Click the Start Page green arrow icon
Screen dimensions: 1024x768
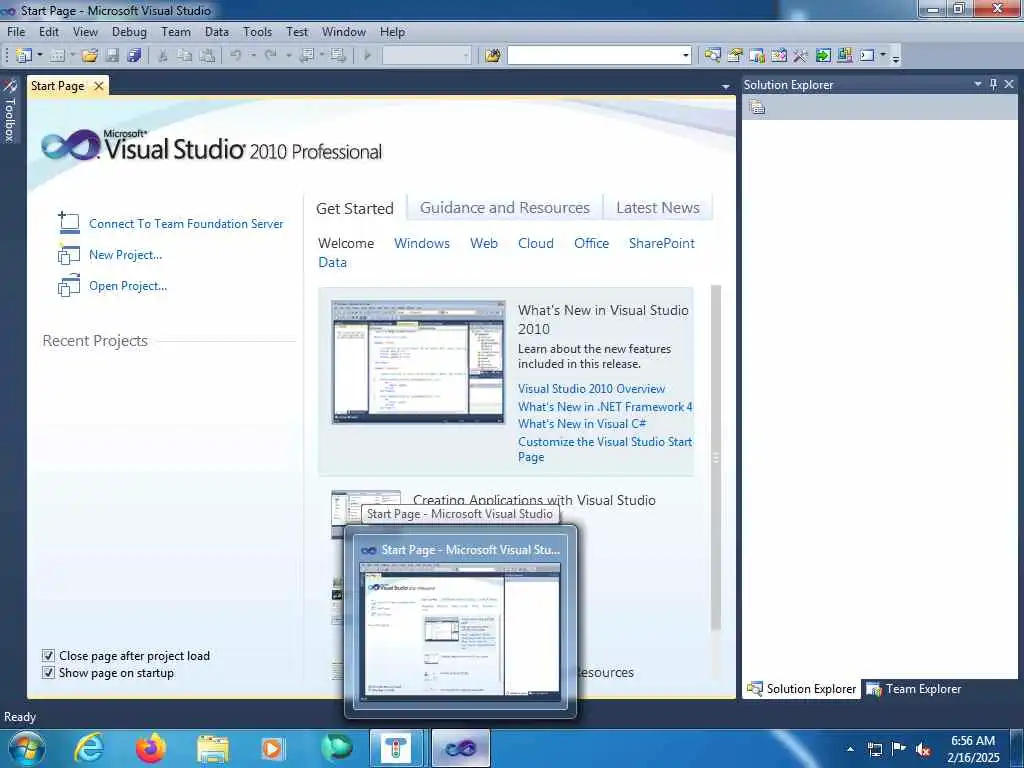(x=823, y=56)
